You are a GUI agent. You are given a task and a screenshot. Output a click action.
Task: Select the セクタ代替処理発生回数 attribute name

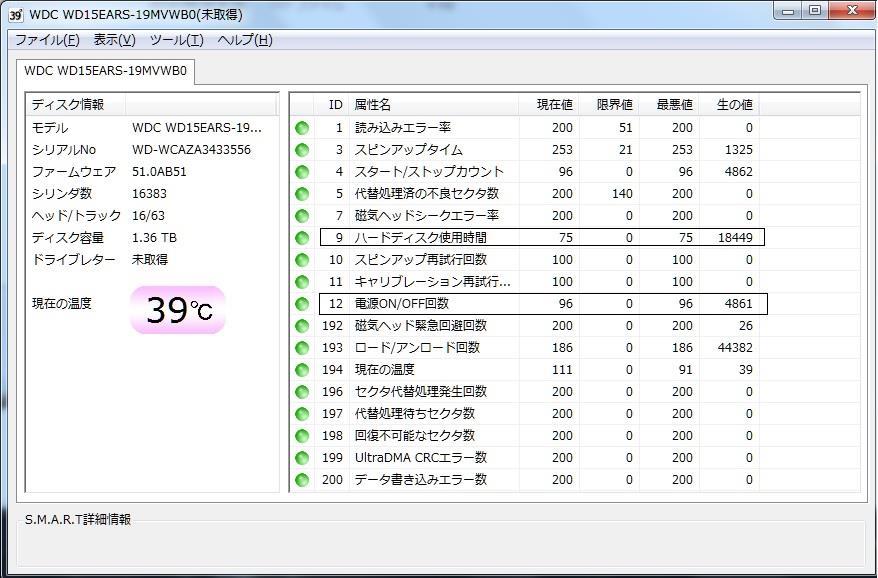[x=421, y=391]
